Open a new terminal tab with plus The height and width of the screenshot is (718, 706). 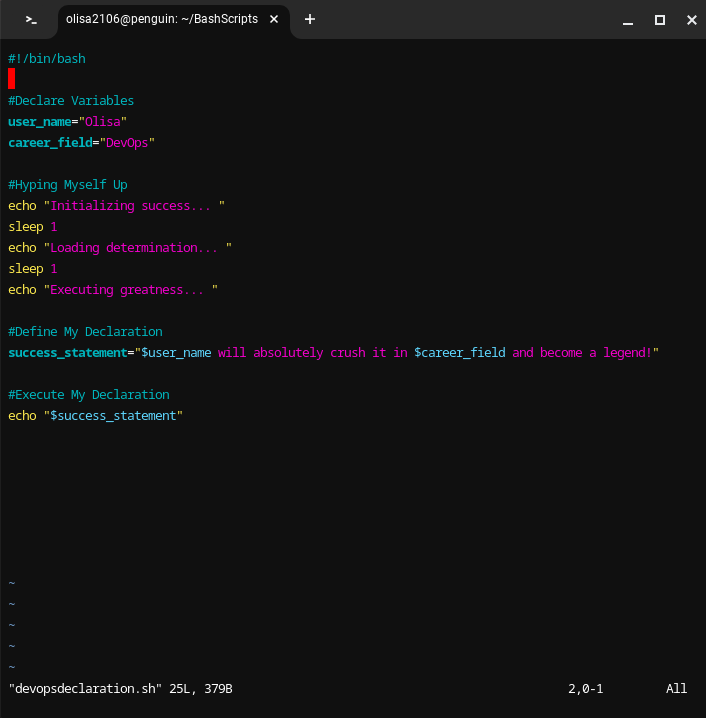pos(310,19)
